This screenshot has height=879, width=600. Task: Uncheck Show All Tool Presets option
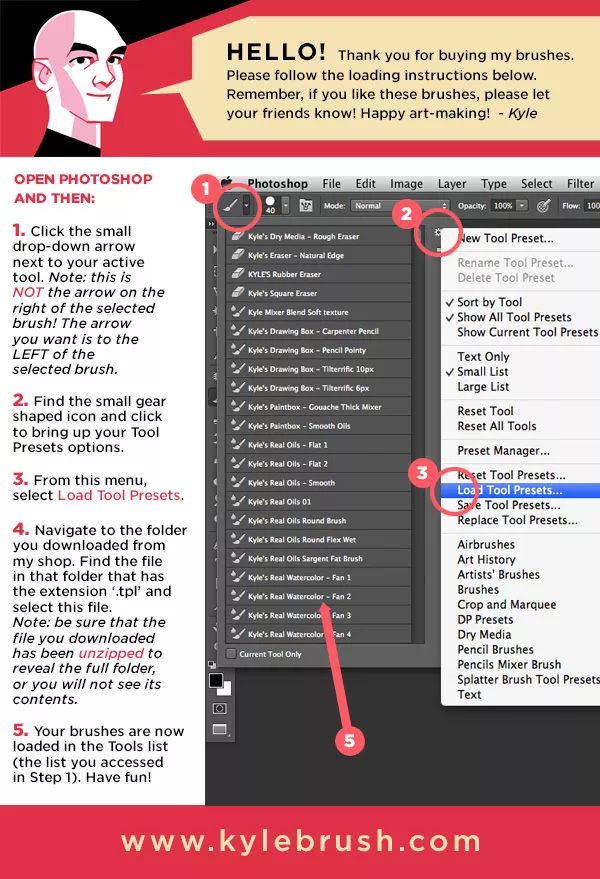(520, 317)
